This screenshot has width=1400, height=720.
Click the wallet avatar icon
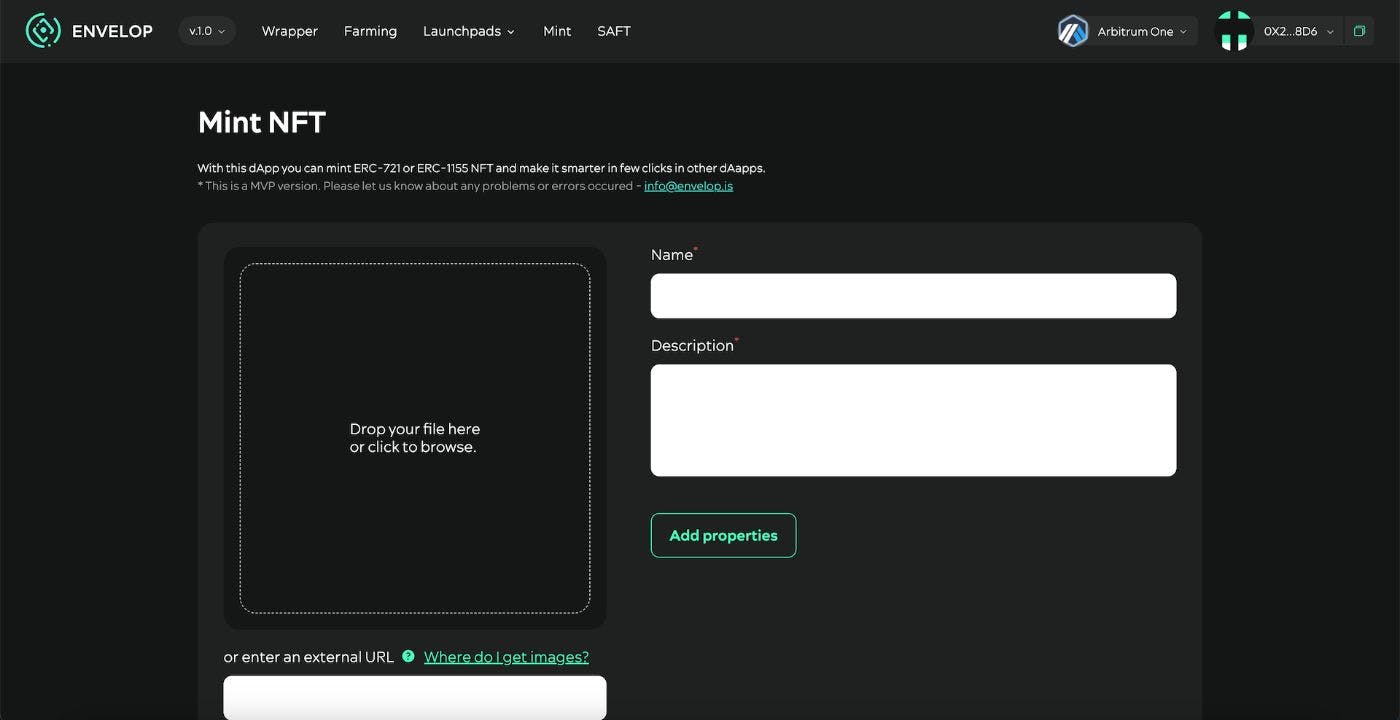[x=1233, y=30]
